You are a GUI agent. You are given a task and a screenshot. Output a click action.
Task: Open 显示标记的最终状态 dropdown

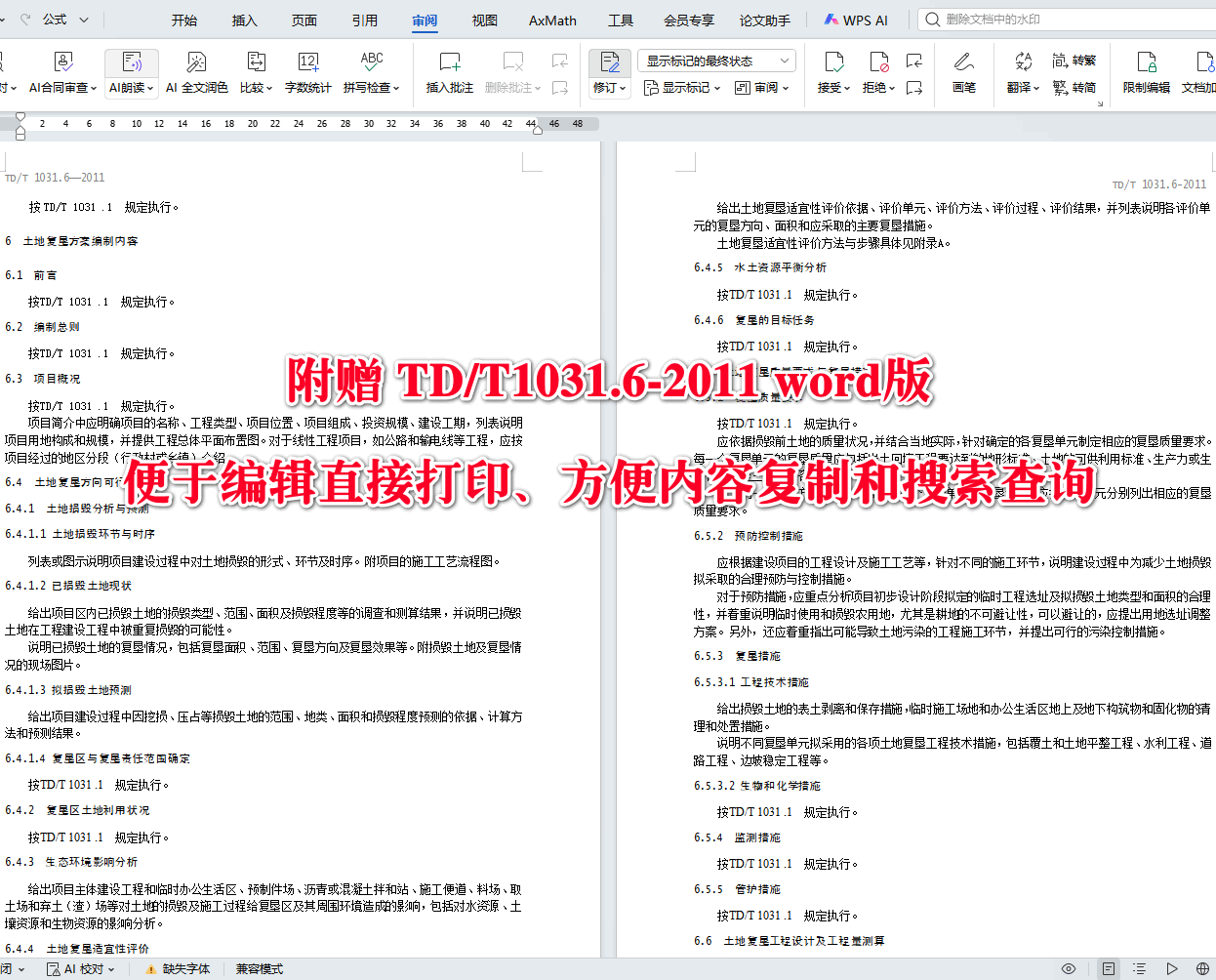tap(717, 61)
